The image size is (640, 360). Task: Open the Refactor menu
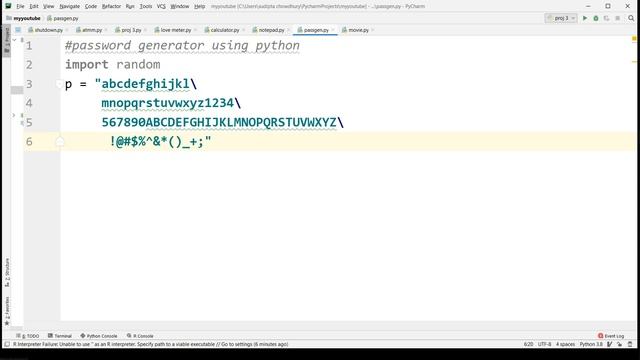coord(111,7)
